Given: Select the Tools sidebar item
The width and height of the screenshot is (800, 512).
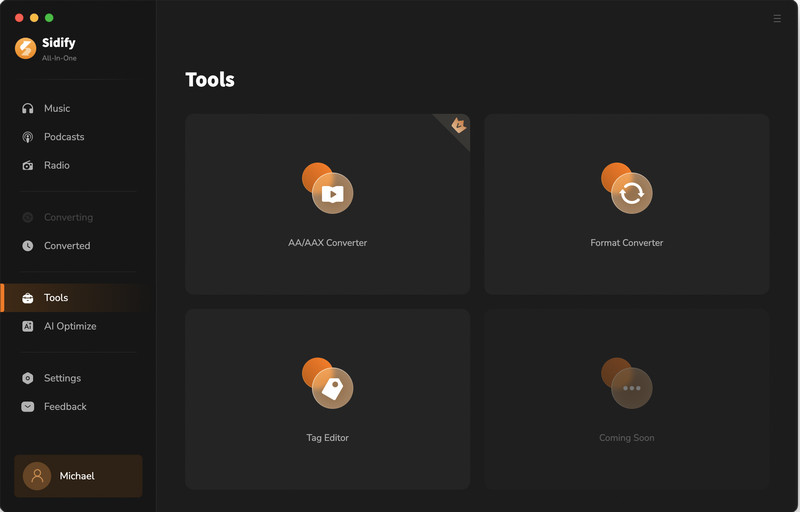Looking at the screenshot, I should (x=78, y=298).
